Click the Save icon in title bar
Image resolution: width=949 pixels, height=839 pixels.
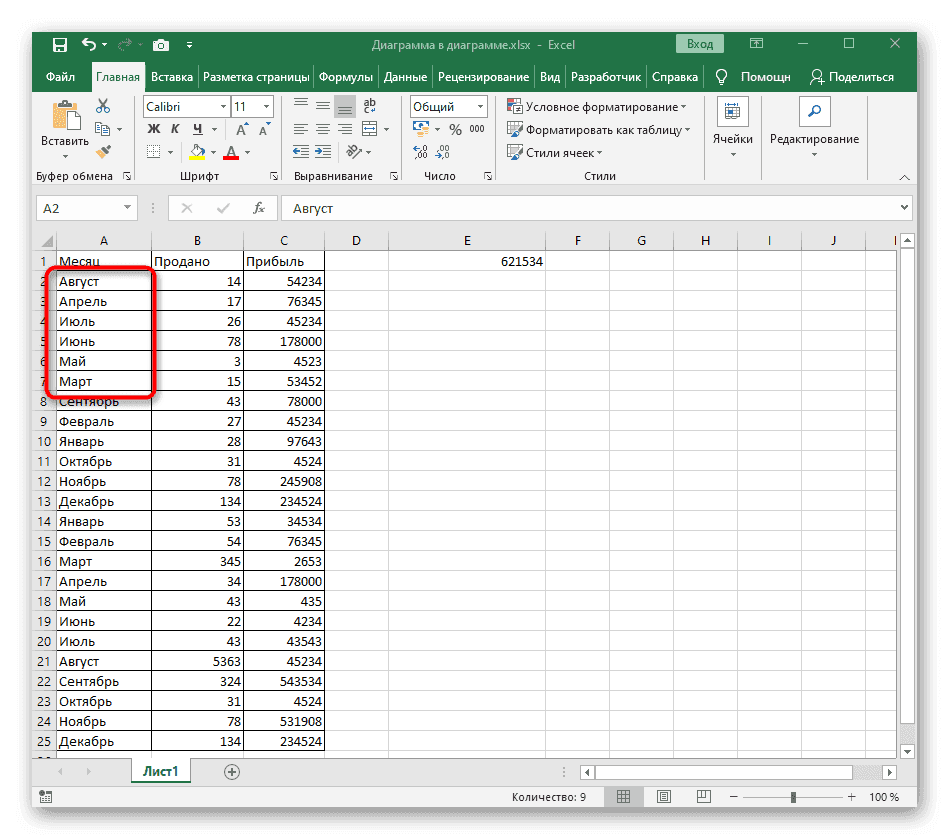tap(60, 45)
